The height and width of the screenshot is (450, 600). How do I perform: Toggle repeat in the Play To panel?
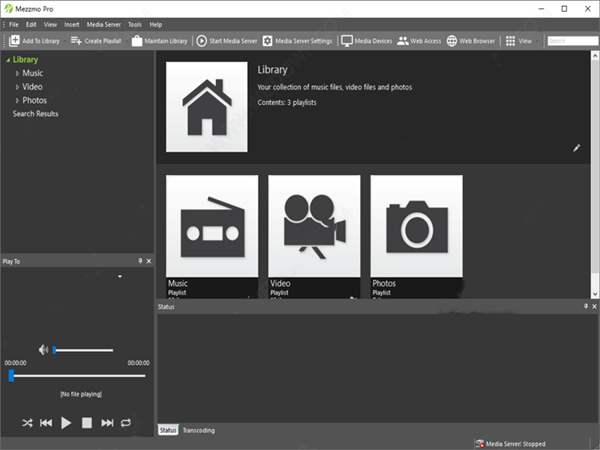pyautogui.click(x=126, y=423)
